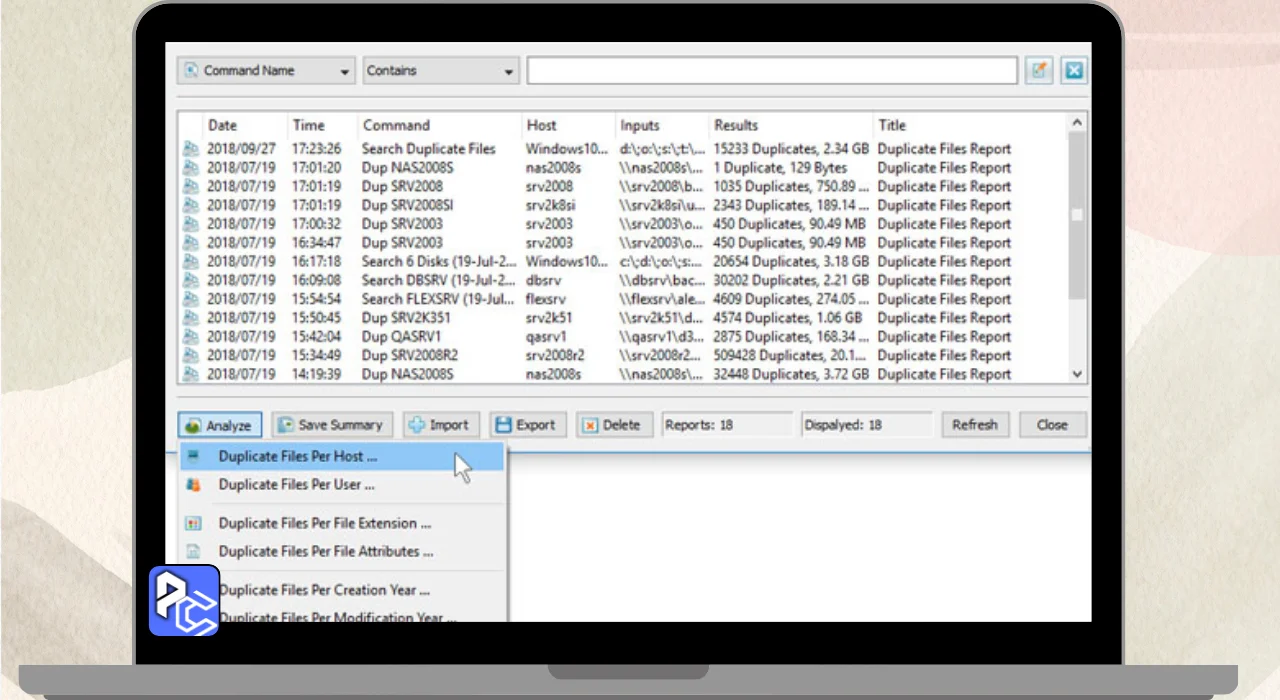Open the Command Name dropdown

tap(266, 71)
